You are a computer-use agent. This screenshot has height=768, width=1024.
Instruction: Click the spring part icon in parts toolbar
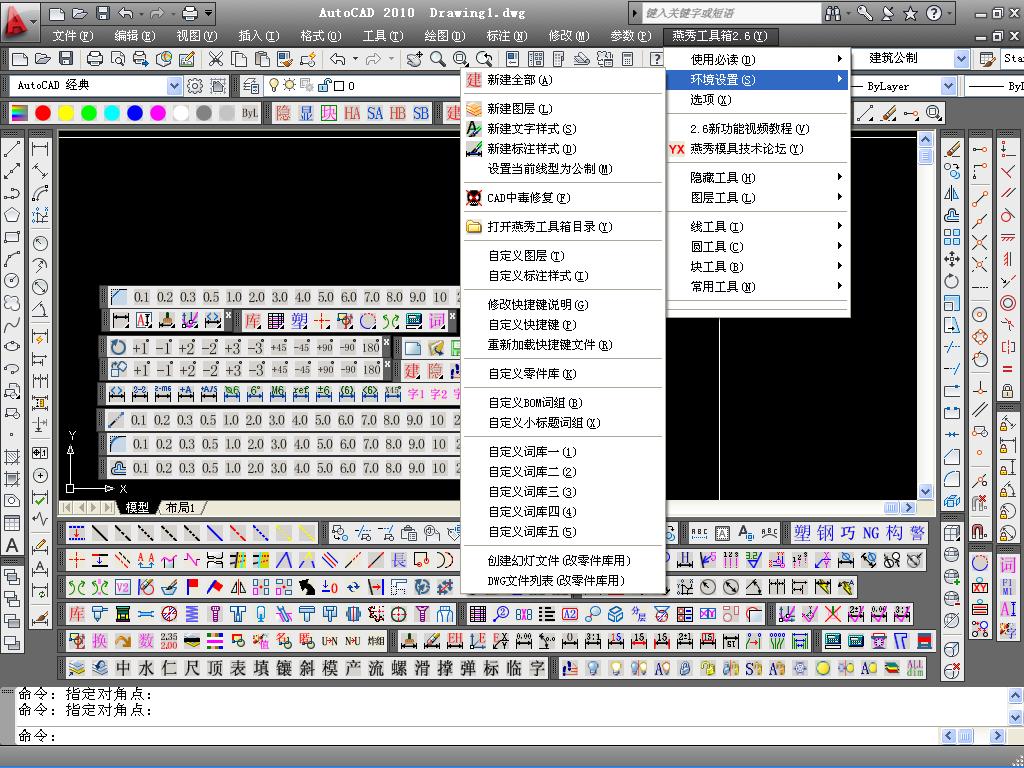pos(192,614)
